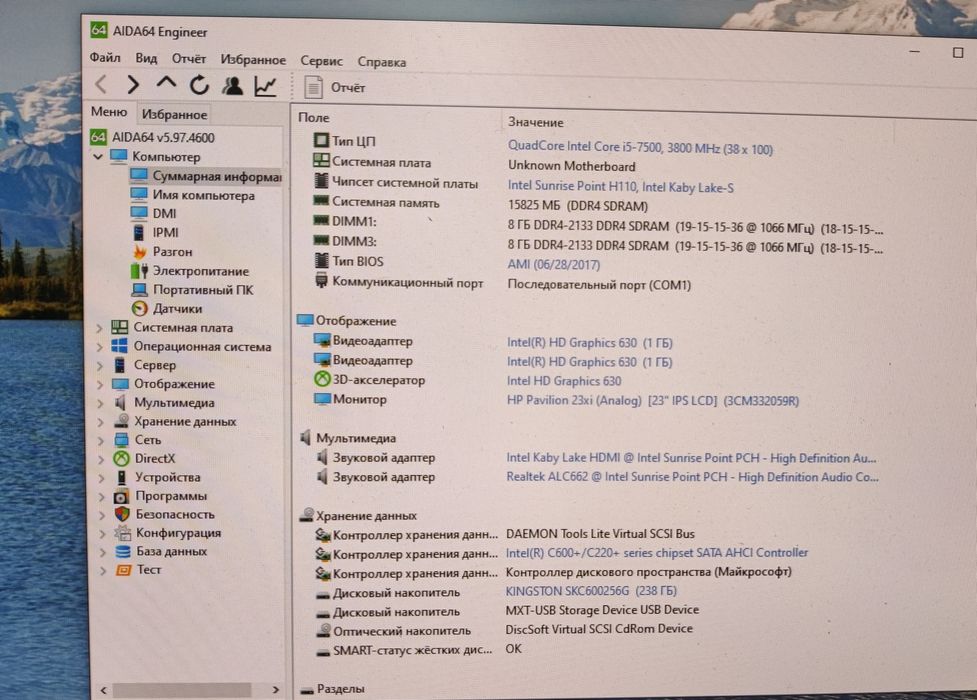Image resolution: width=977 pixels, height=700 pixels.
Task: Open the Отчёт menu in menu bar
Action: [188, 59]
